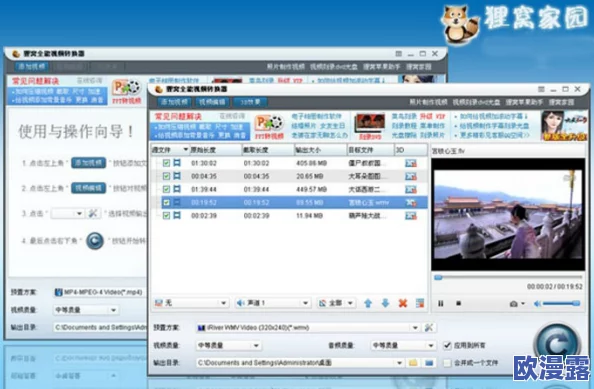Viewport: 594px width, 389px height.
Task: Start conversion with the large round button
Action: (x=556, y=343)
